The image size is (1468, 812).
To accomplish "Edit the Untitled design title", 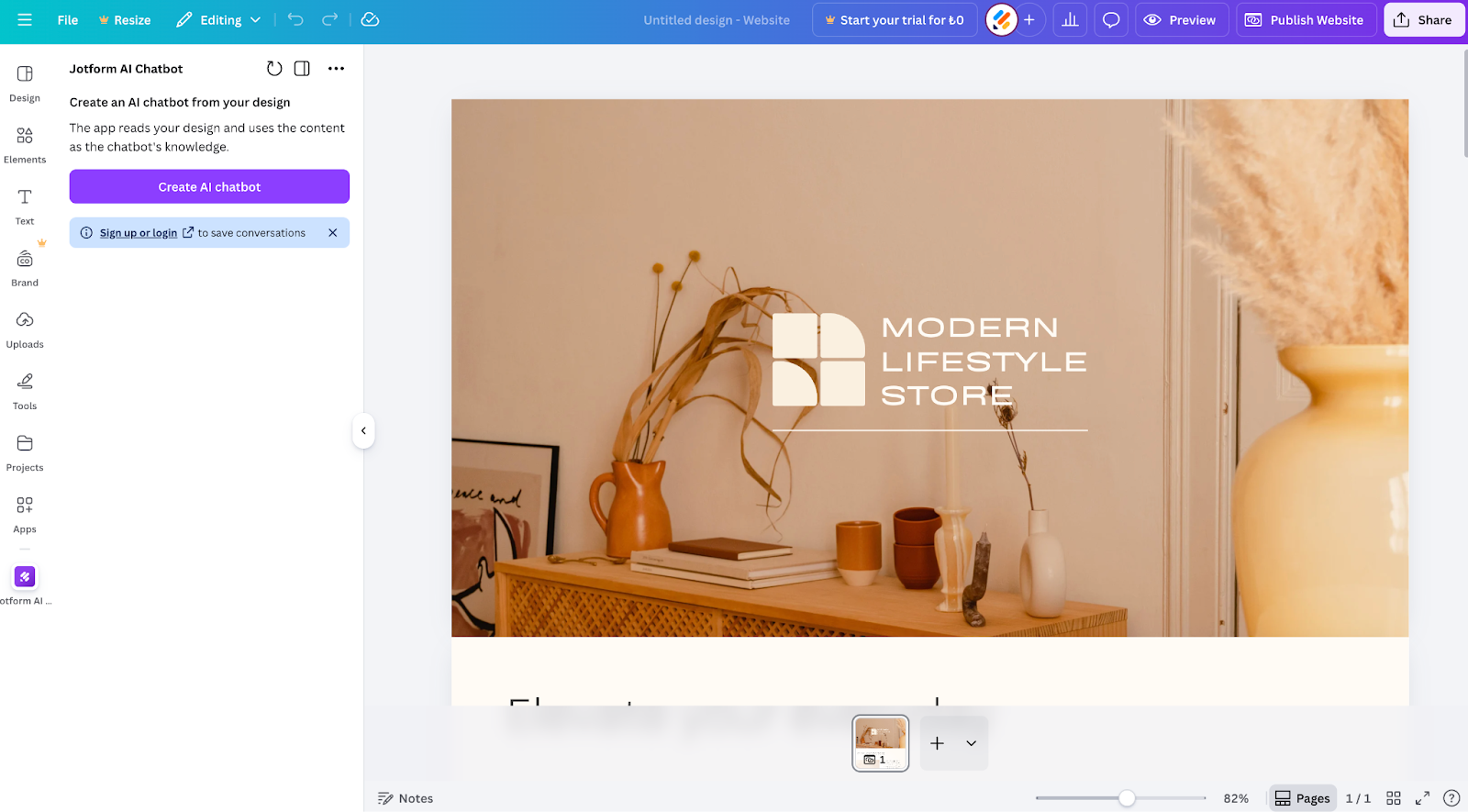I will 717,19.
